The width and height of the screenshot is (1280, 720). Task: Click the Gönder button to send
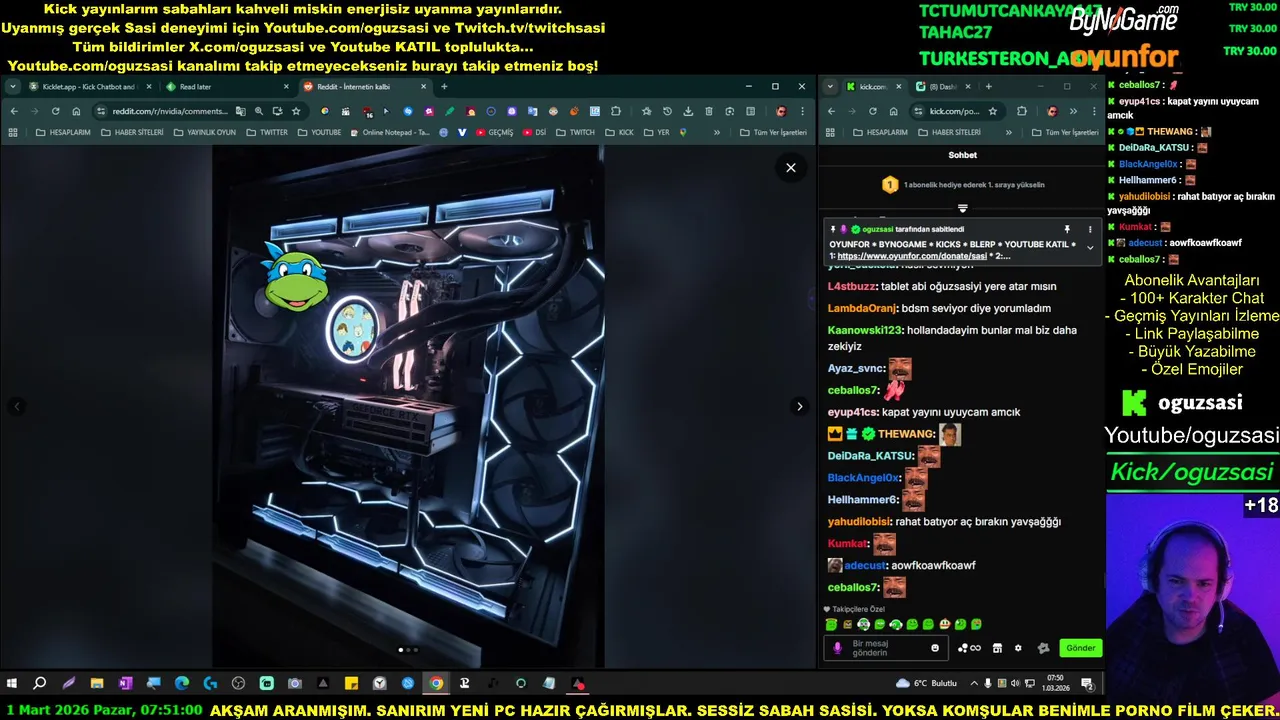click(1080, 648)
